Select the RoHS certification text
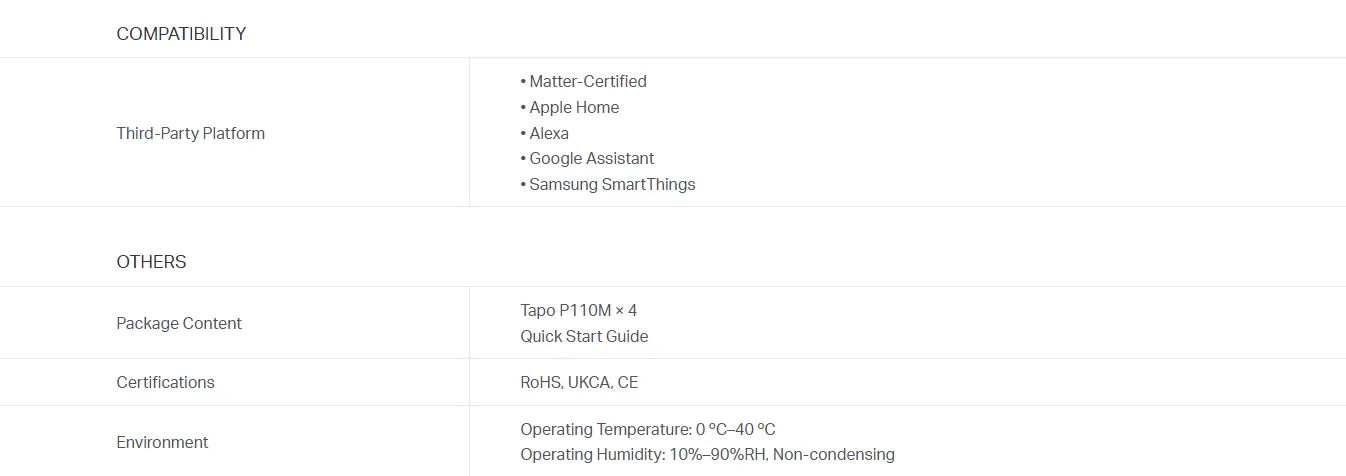The width and height of the screenshot is (1346, 476). click(540, 382)
